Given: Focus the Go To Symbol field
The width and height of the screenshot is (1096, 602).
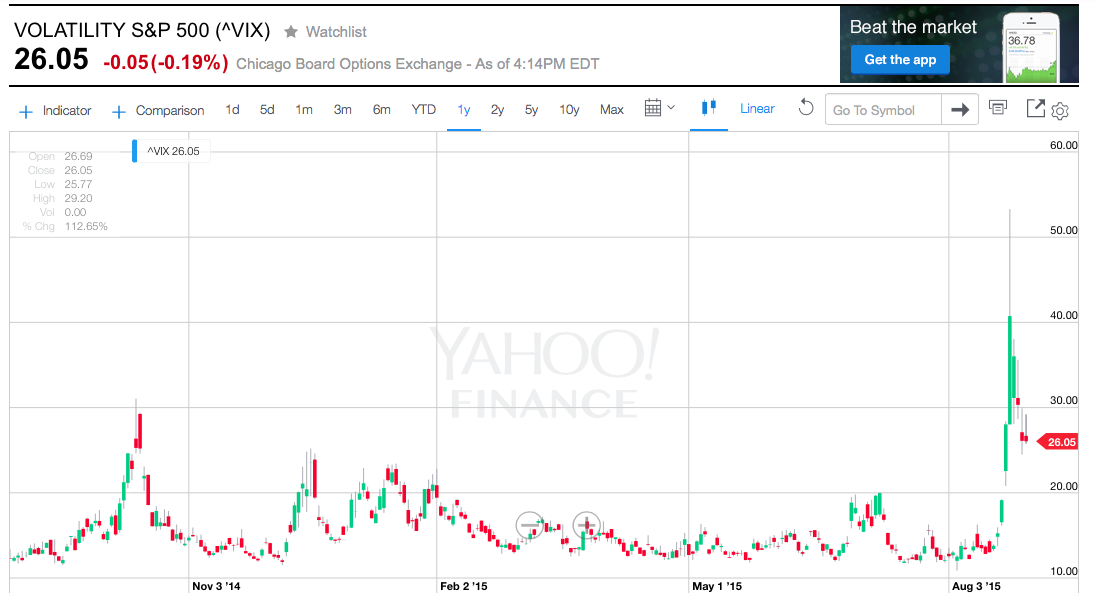Looking at the screenshot, I should [x=884, y=110].
